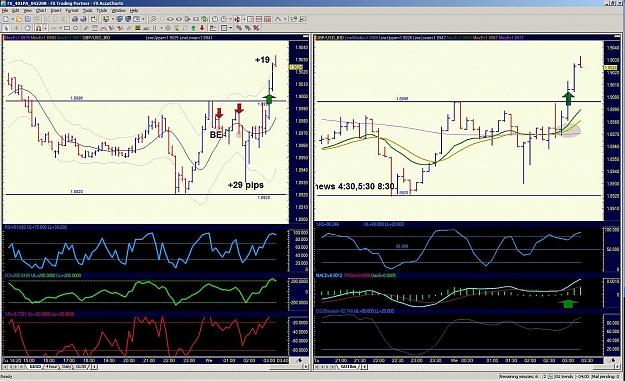This screenshot has width=625, height=381.
Task: Switch to the 4 hour tab
Action: [x=51, y=366]
